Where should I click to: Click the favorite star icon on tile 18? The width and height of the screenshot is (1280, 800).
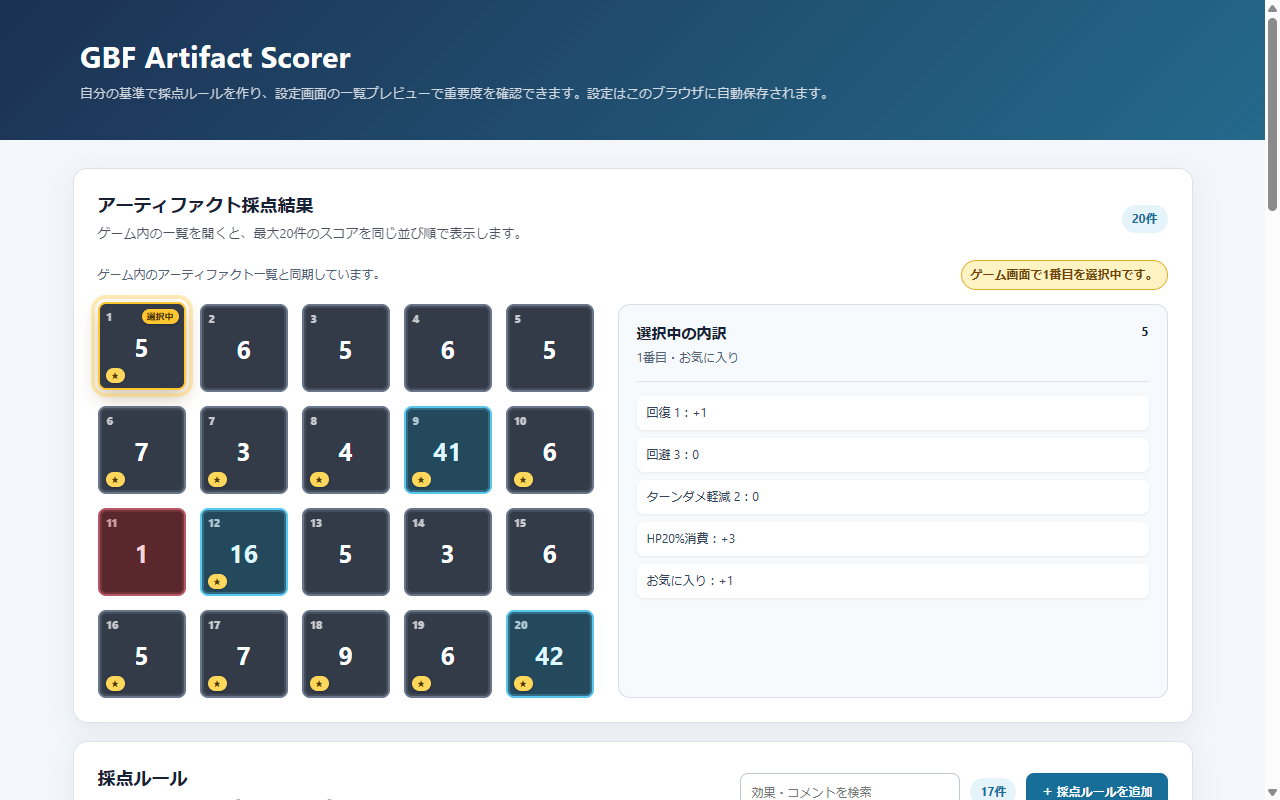coord(319,684)
